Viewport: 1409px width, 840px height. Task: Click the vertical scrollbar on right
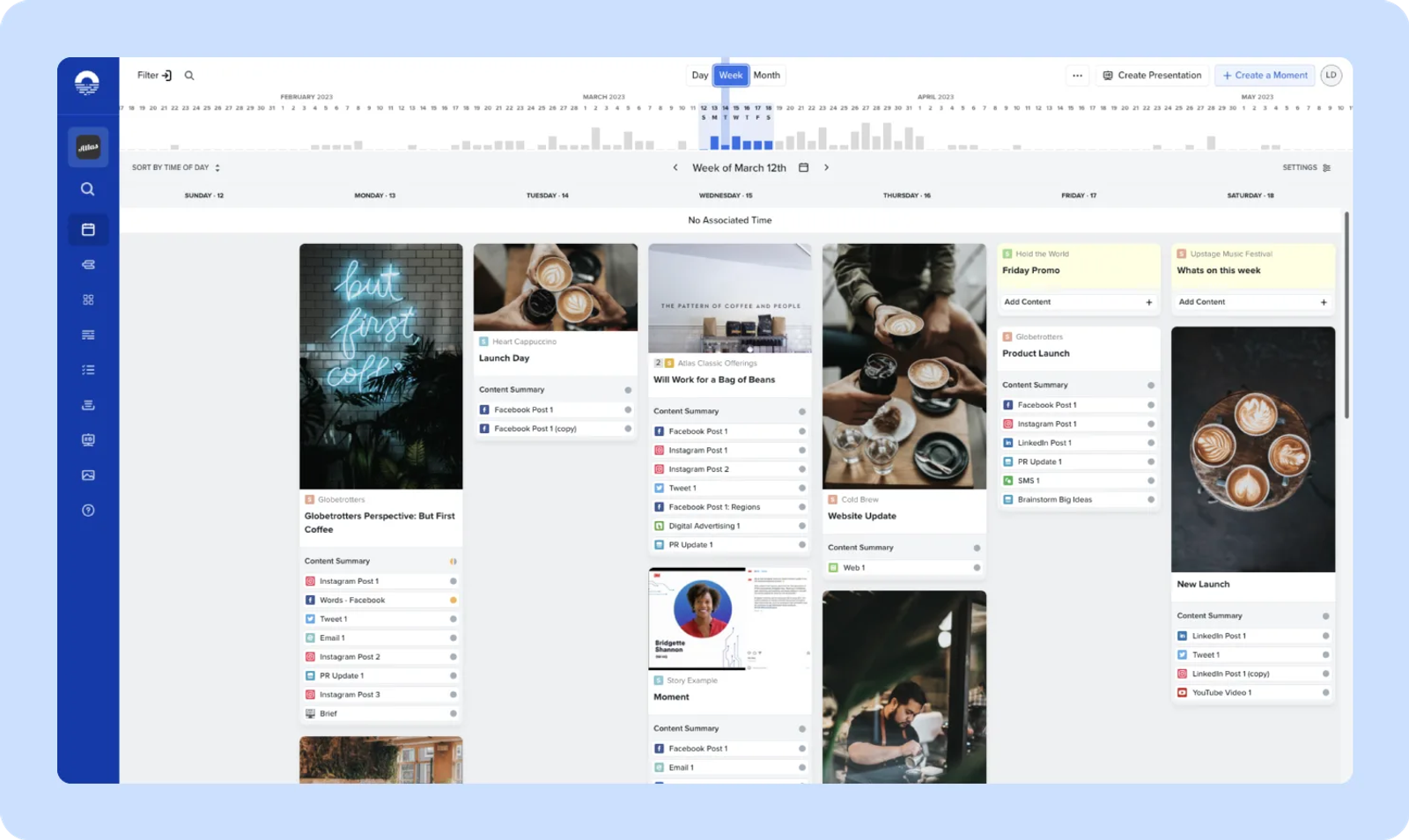click(1346, 314)
